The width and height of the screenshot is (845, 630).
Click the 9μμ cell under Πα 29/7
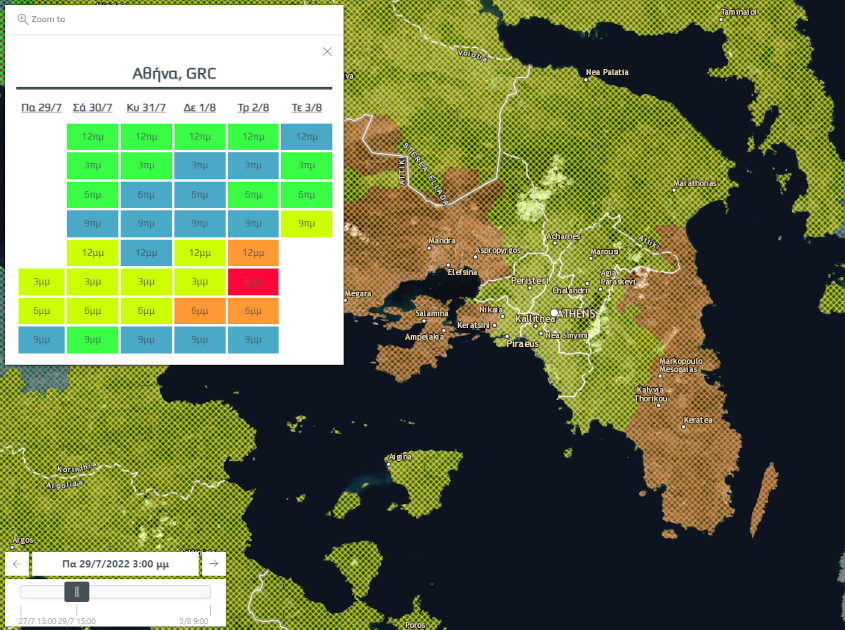(41, 340)
